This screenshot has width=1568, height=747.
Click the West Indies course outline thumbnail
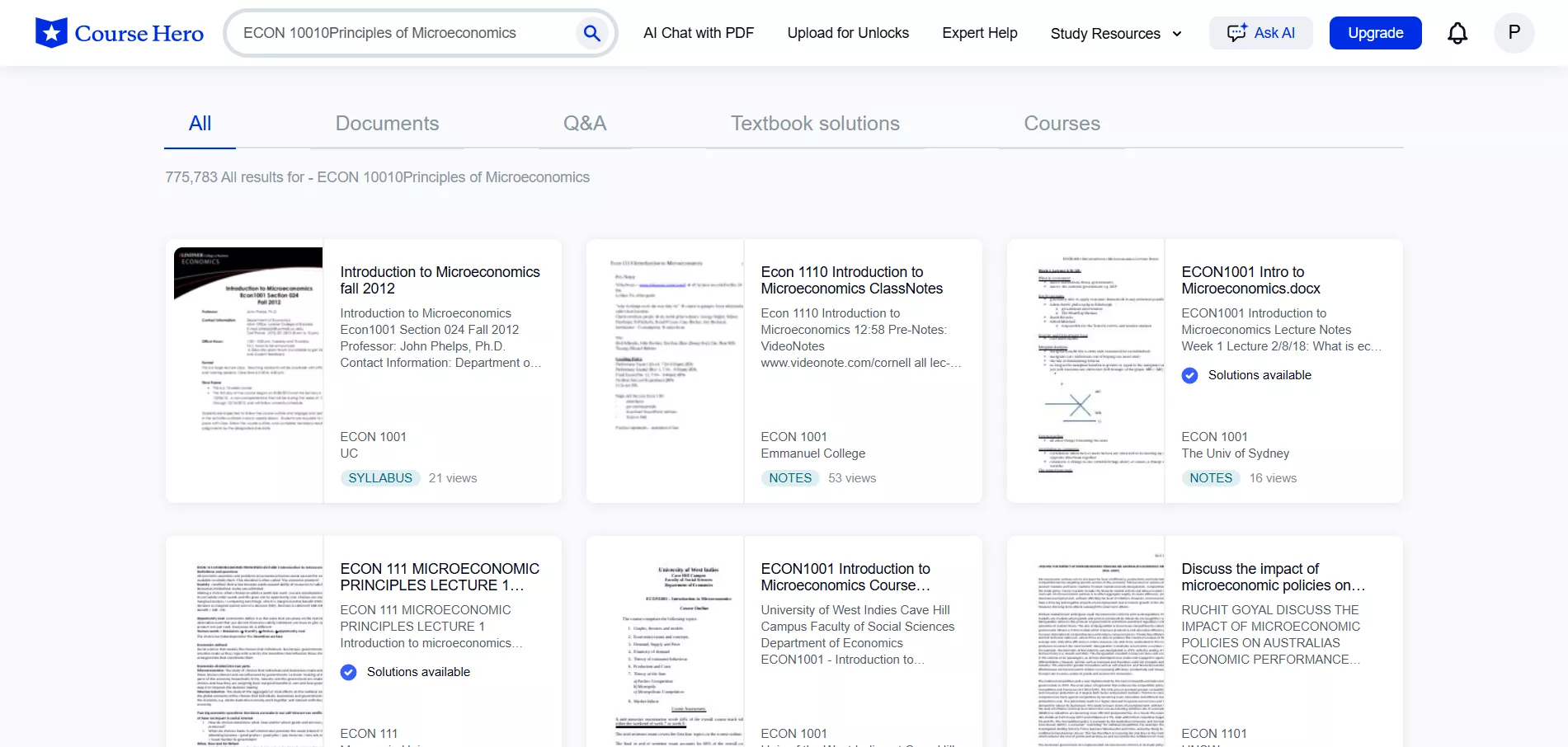click(669, 646)
